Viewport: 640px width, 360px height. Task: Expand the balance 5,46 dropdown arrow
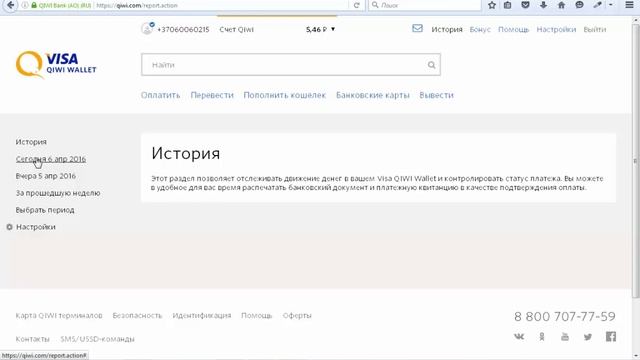(333, 29)
